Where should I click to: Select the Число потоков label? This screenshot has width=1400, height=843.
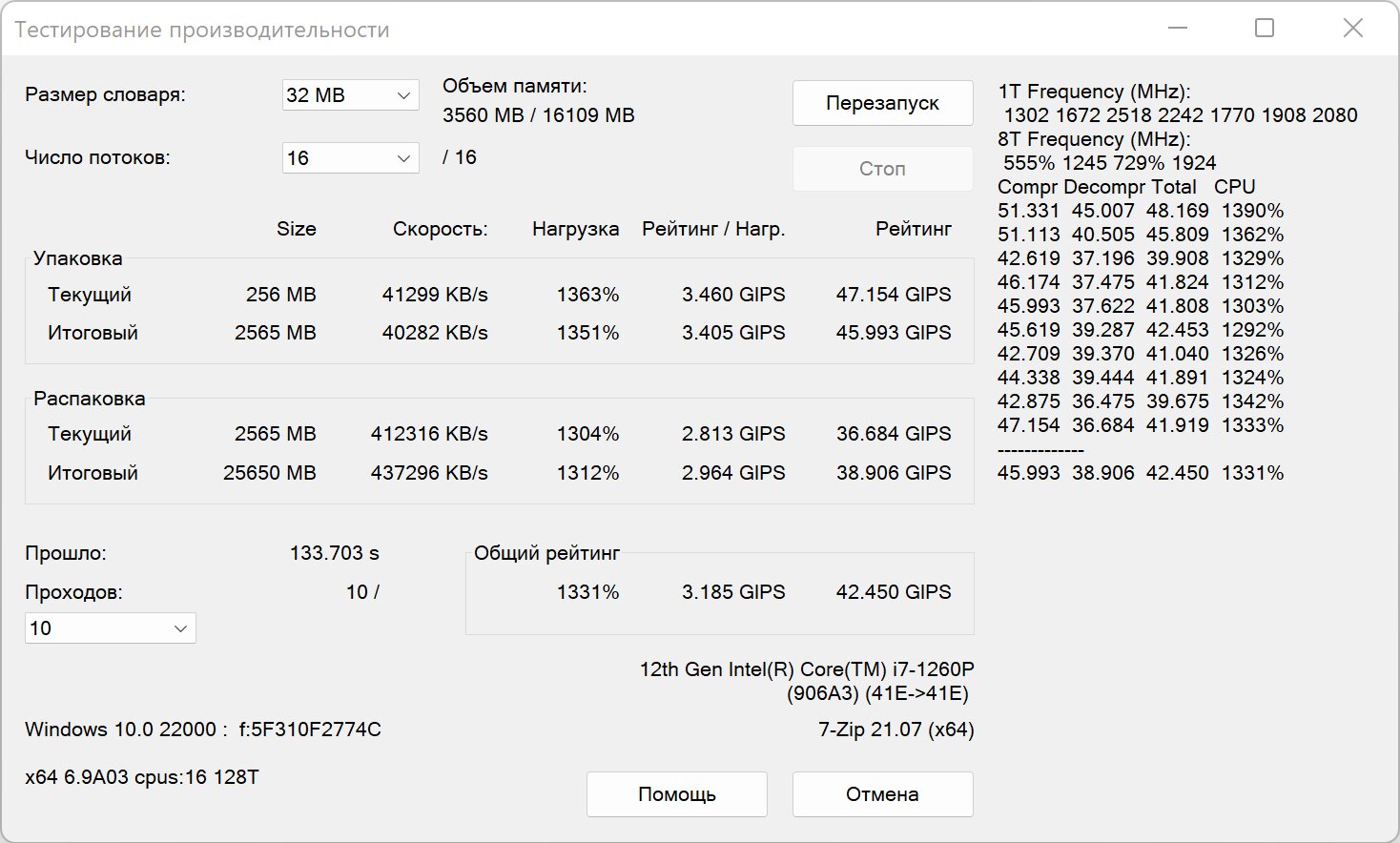point(97,157)
